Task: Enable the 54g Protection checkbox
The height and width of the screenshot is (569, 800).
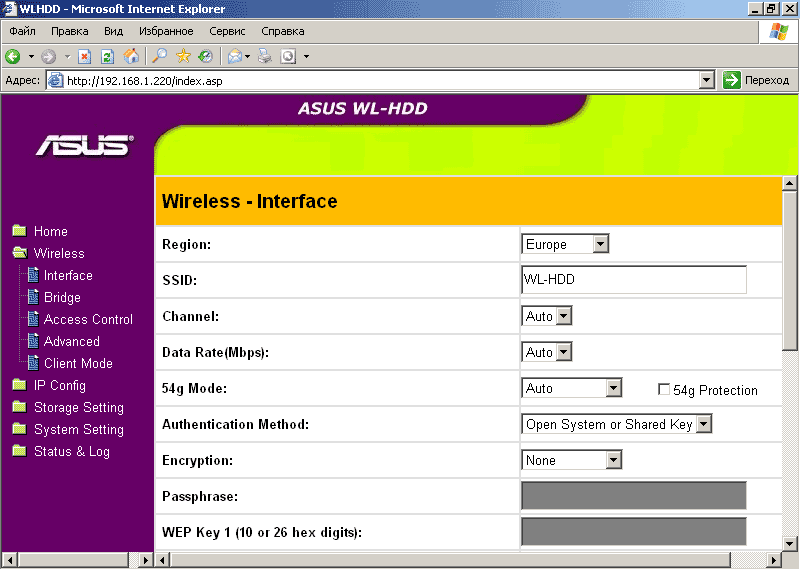Action: 664,389
